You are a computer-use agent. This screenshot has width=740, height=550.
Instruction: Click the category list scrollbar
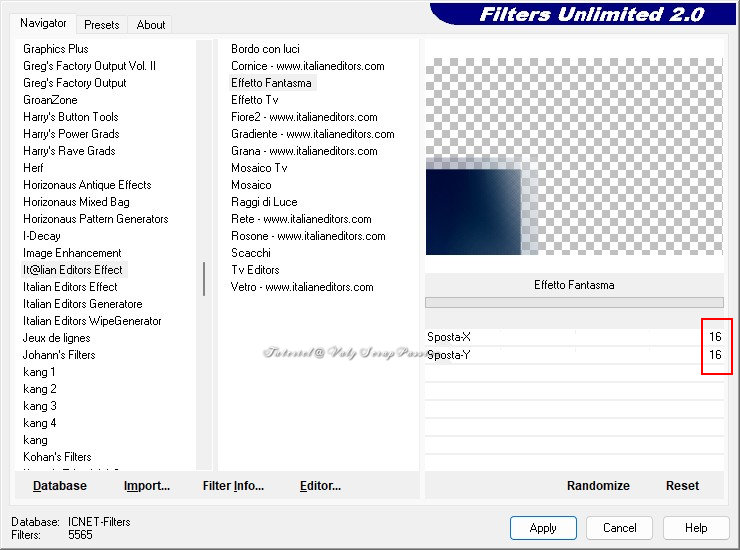pos(204,279)
